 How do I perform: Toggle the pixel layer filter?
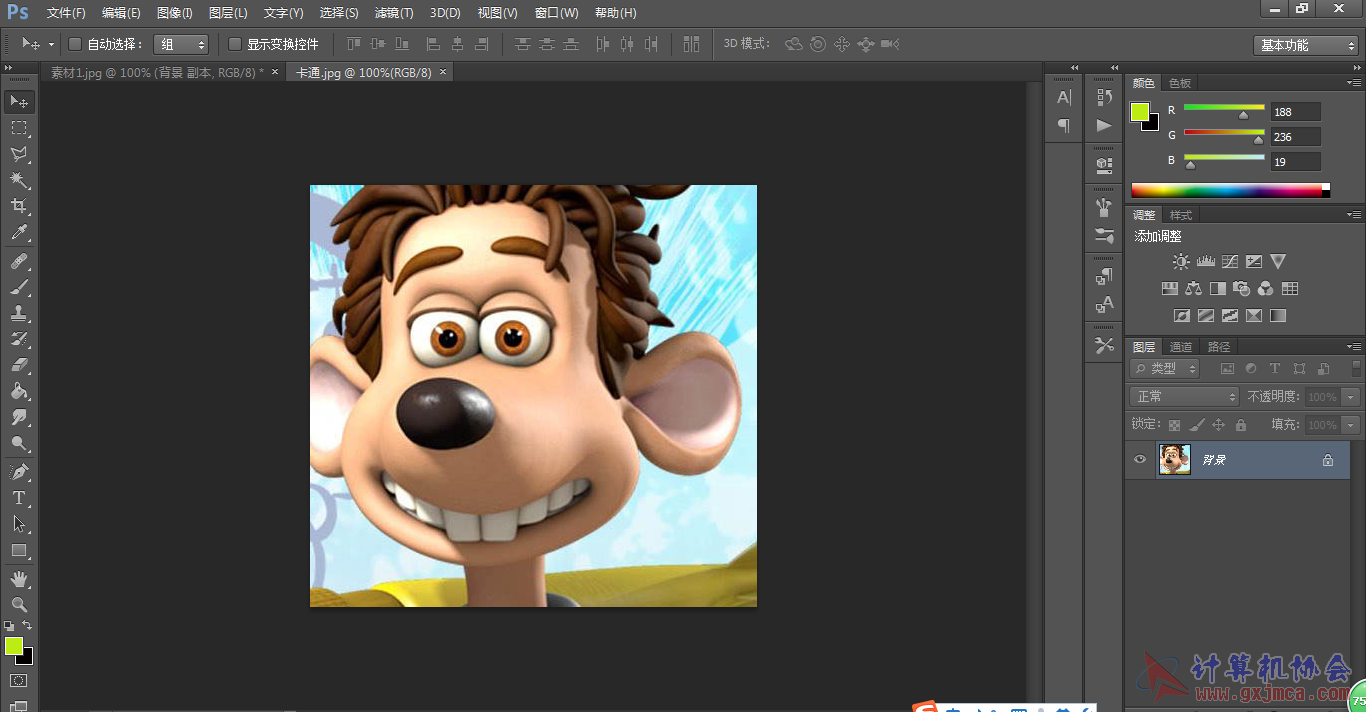[x=1227, y=369]
